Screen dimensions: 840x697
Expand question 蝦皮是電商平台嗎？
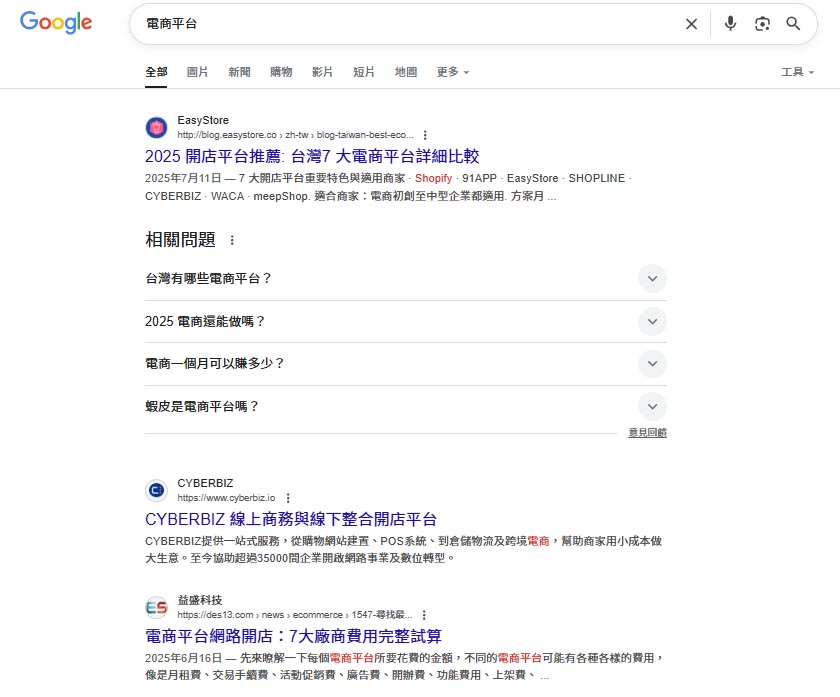[x=652, y=407]
